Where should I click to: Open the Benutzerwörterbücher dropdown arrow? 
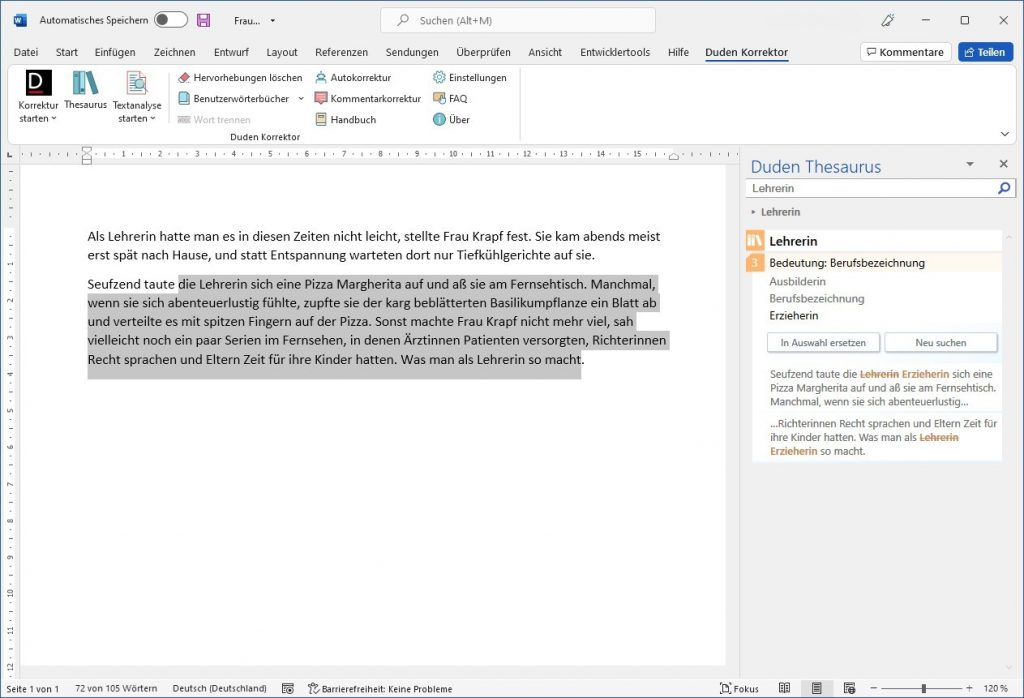click(301, 98)
